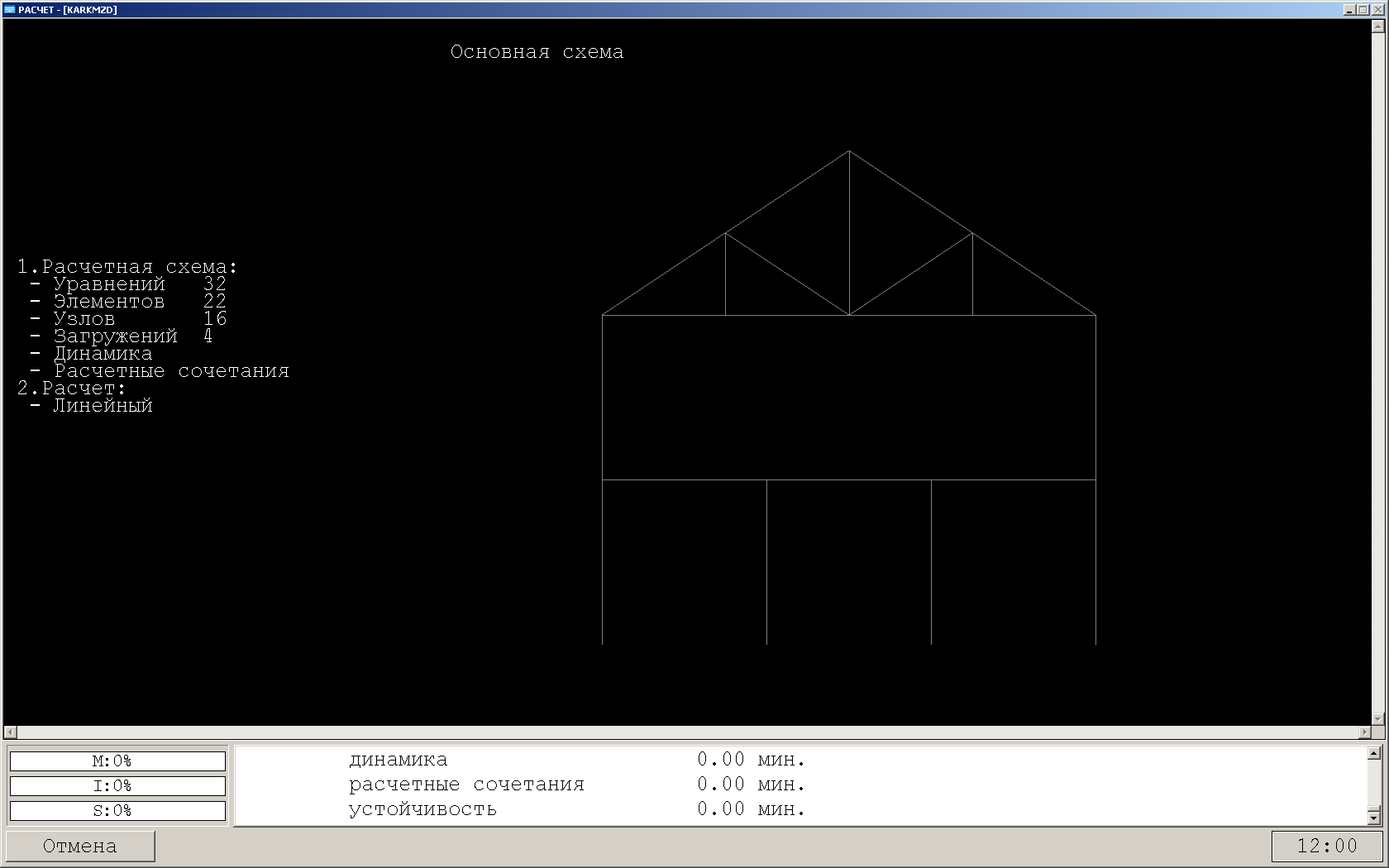
Task: Click the M:0% progress bar
Action: point(117,761)
